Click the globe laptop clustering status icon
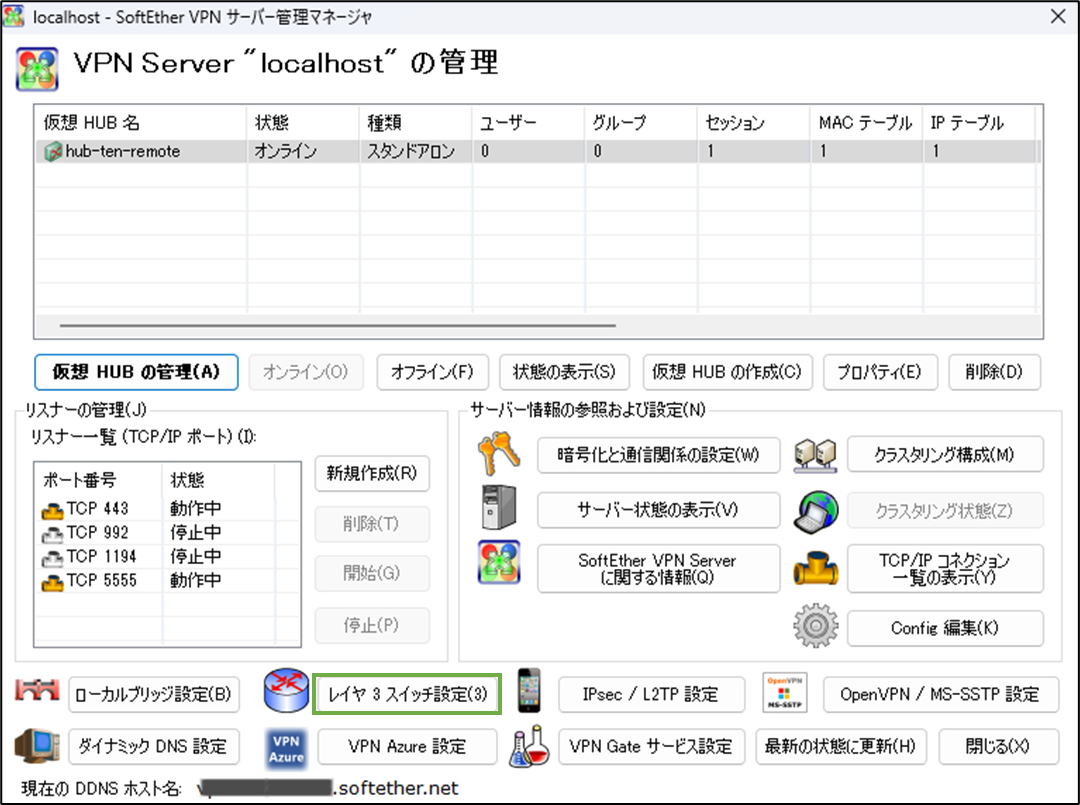This screenshot has width=1080, height=805. [816, 512]
